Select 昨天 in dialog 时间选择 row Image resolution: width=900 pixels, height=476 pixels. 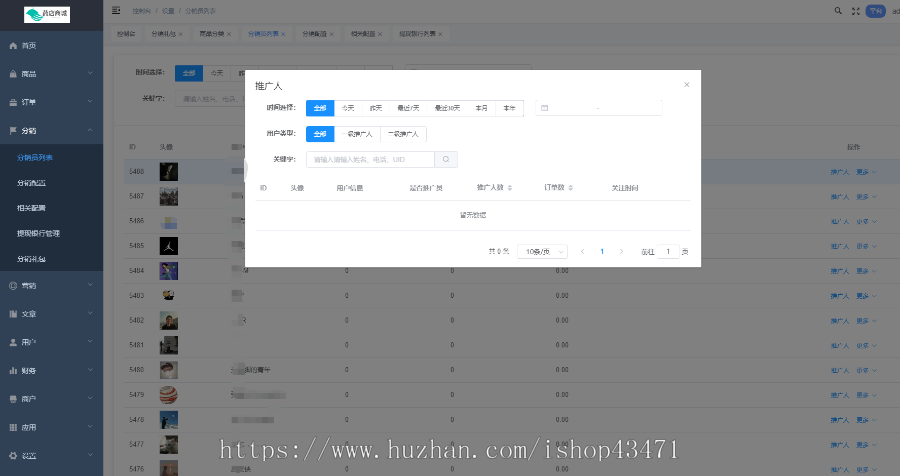click(x=376, y=108)
